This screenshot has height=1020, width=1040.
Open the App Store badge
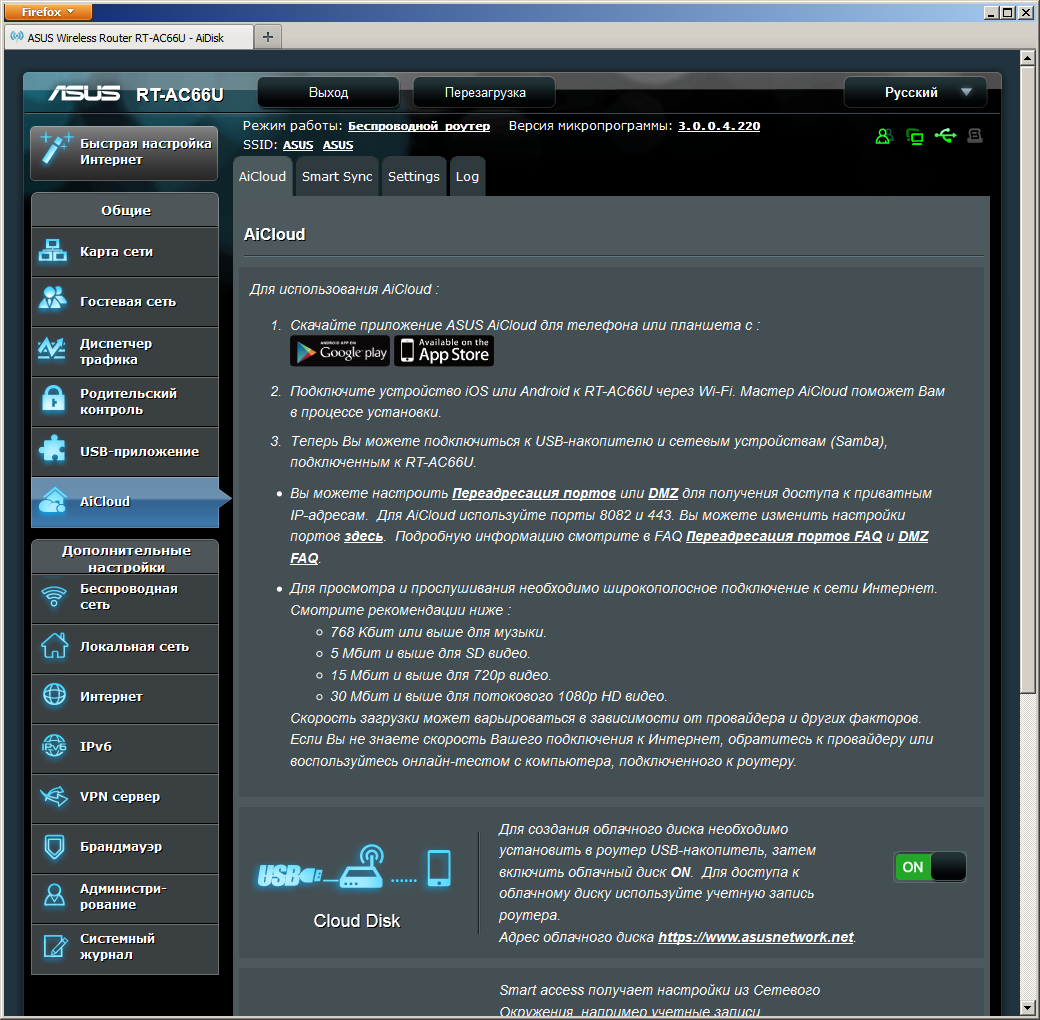coord(444,351)
